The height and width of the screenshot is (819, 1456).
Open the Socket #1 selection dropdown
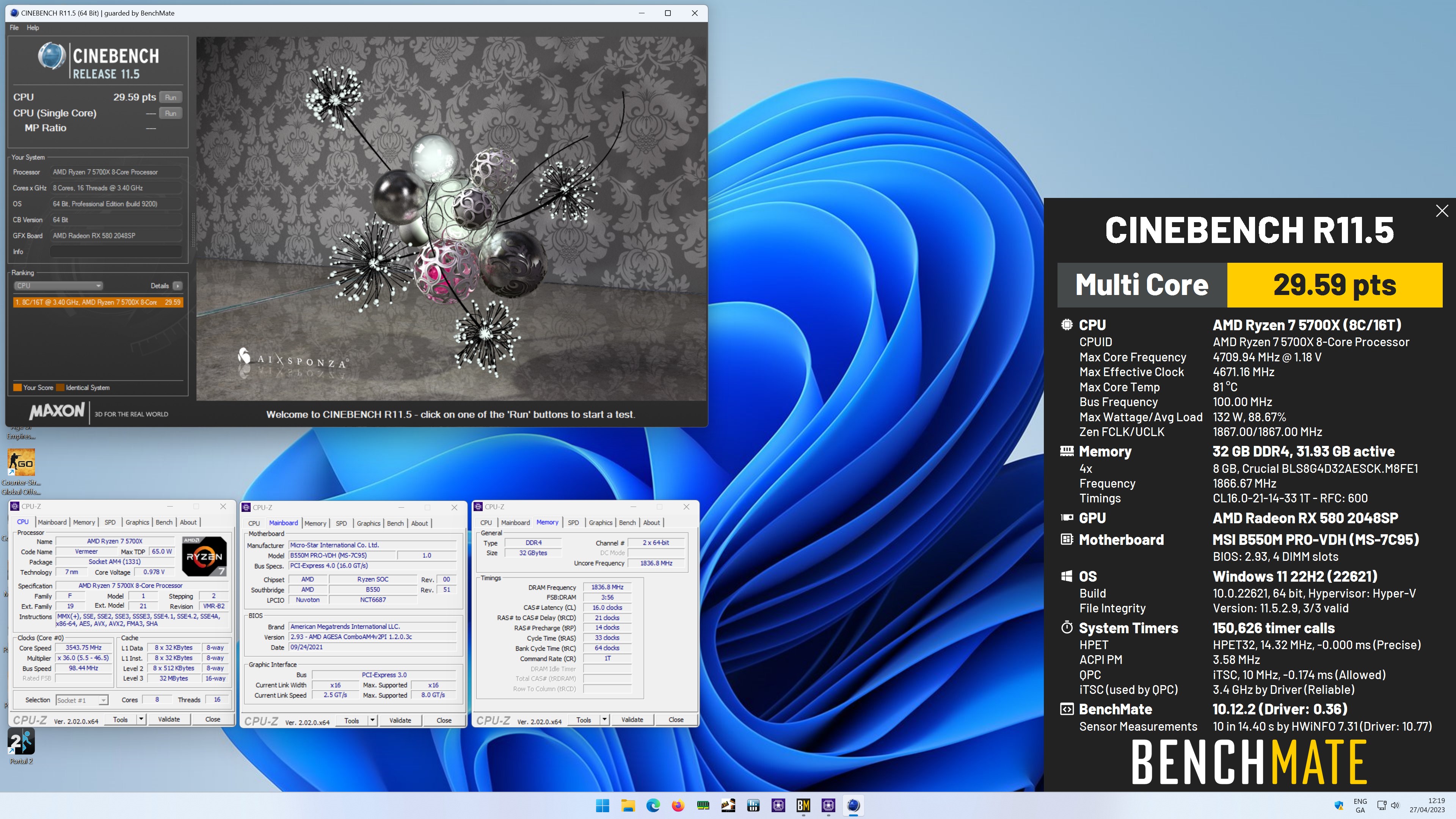82,700
